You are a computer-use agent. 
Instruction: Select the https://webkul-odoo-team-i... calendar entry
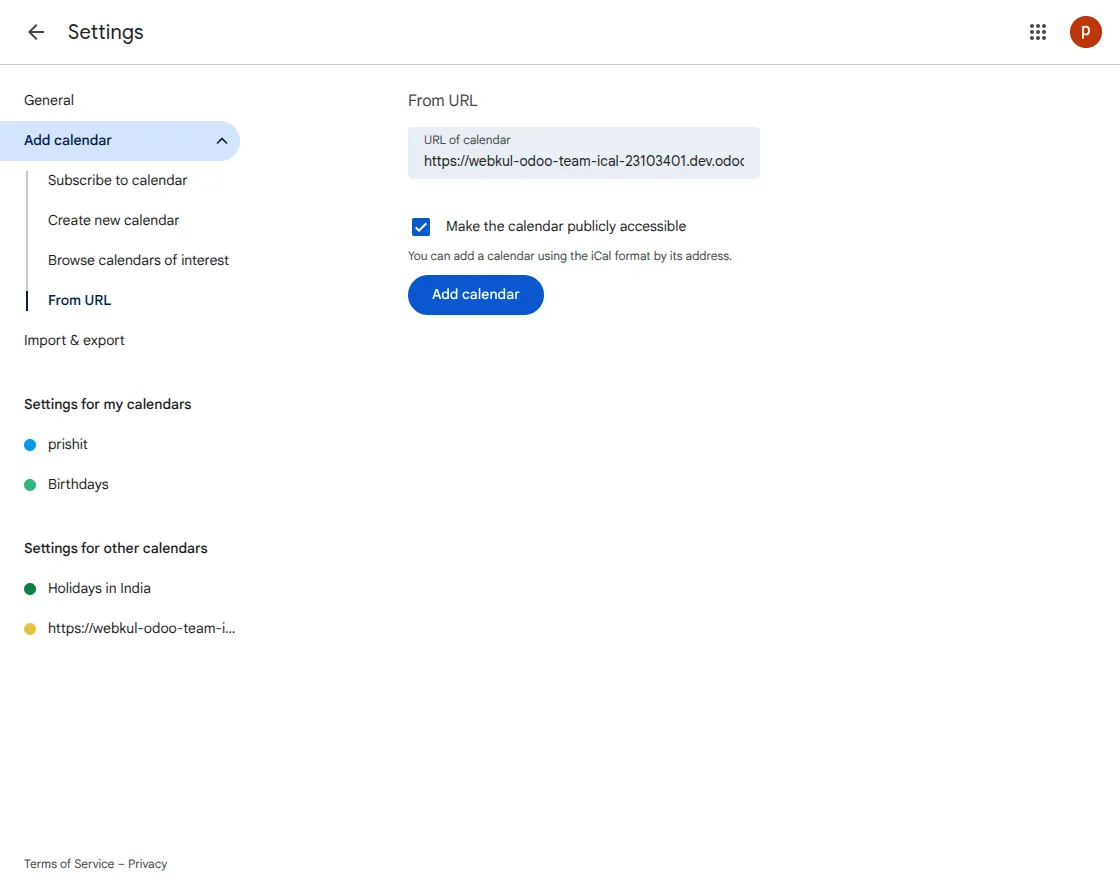(x=141, y=628)
